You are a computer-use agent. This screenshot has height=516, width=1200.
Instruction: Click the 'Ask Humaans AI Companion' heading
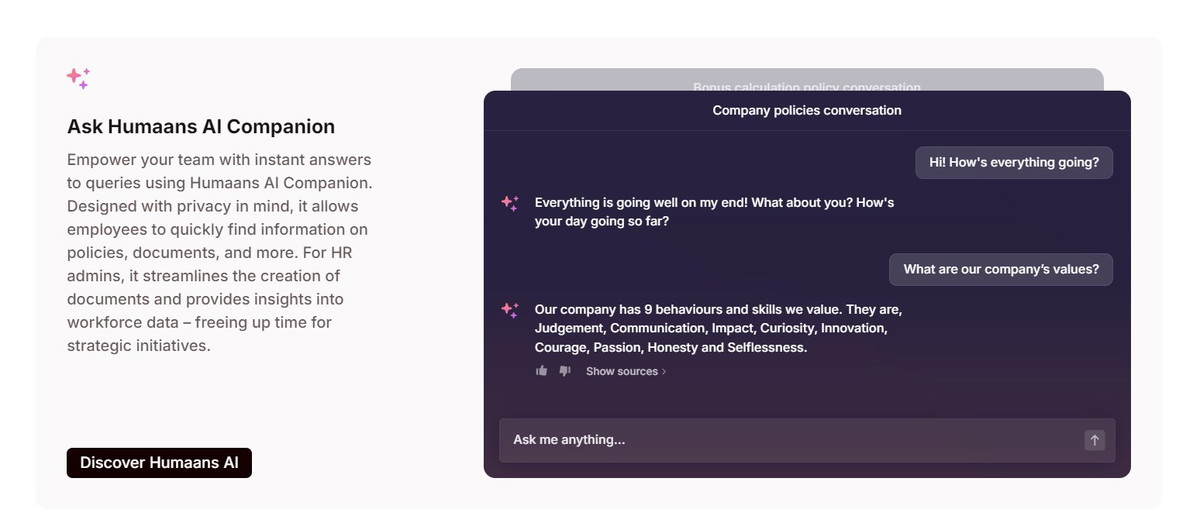point(201,127)
